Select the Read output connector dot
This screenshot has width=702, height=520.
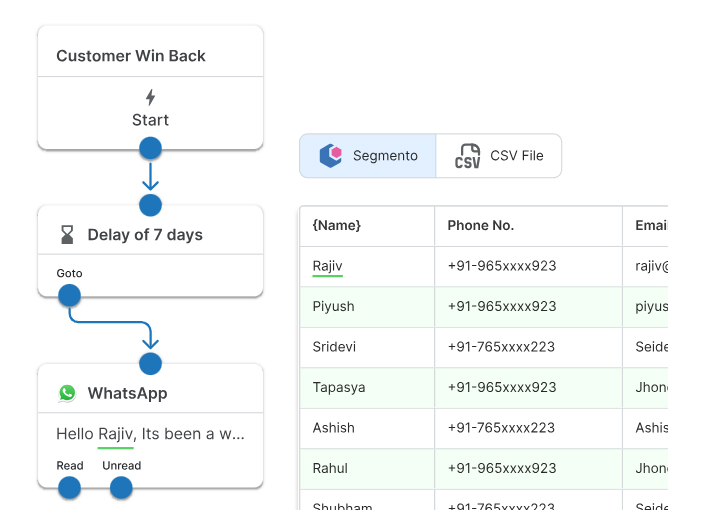coord(69,488)
